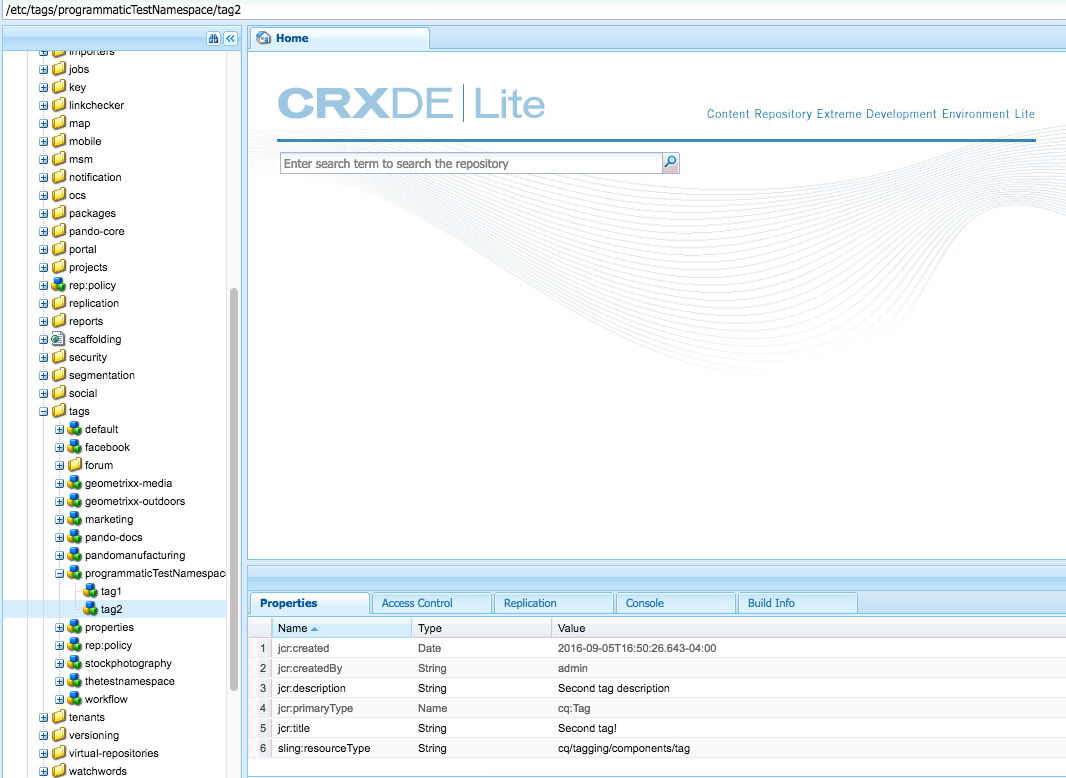Expand the packages folder
The image size is (1066, 778).
pos(44,214)
